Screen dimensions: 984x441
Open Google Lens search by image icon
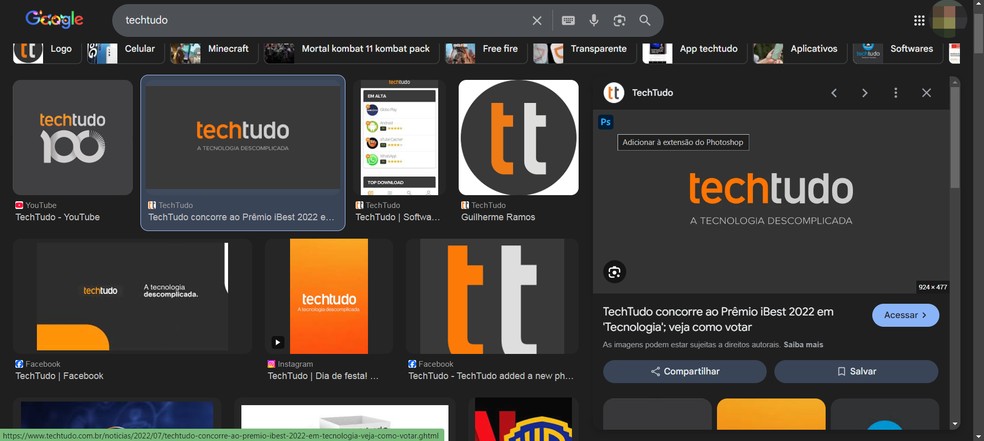pyautogui.click(x=619, y=21)
